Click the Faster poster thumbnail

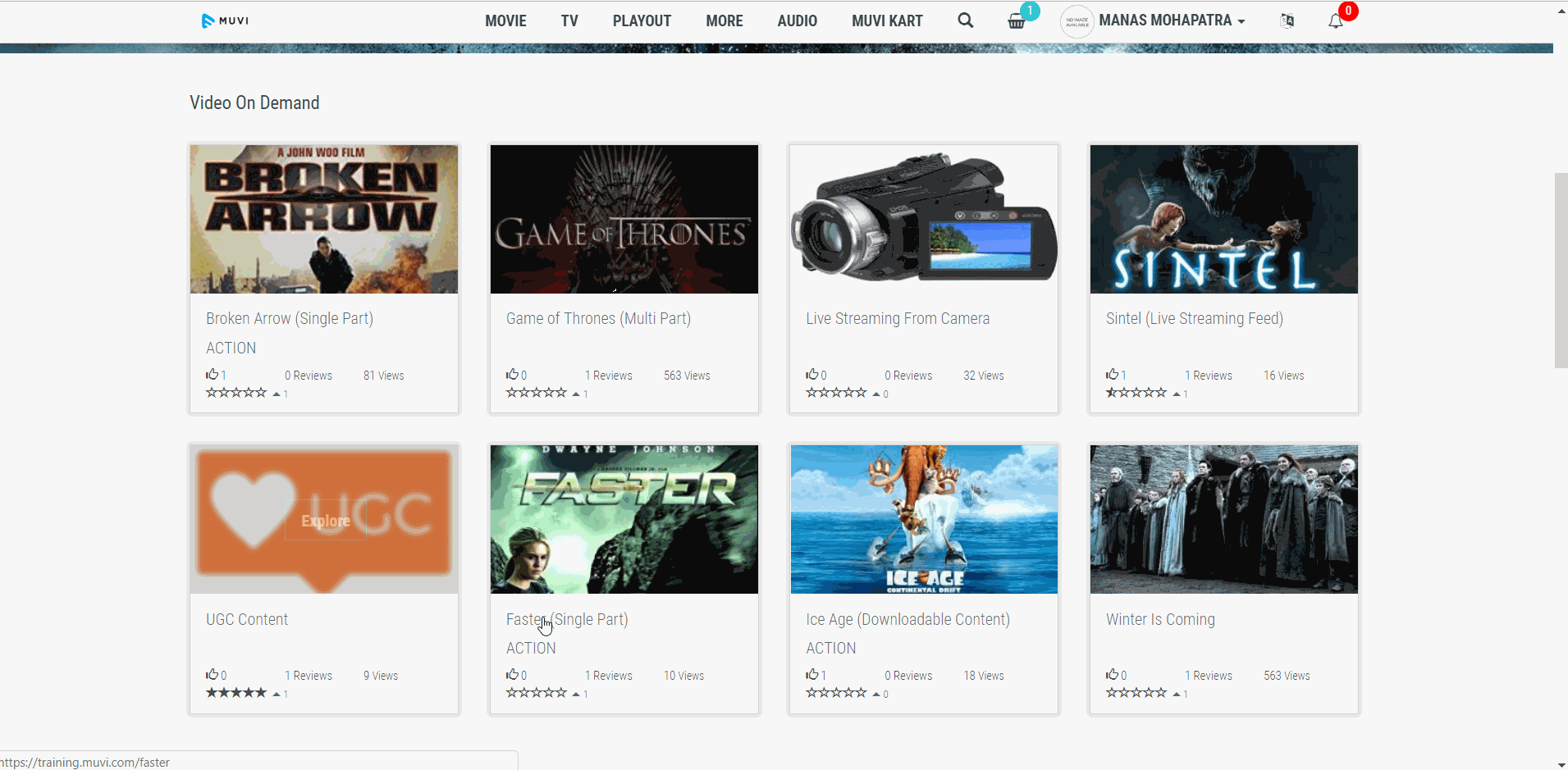point(624,519)
